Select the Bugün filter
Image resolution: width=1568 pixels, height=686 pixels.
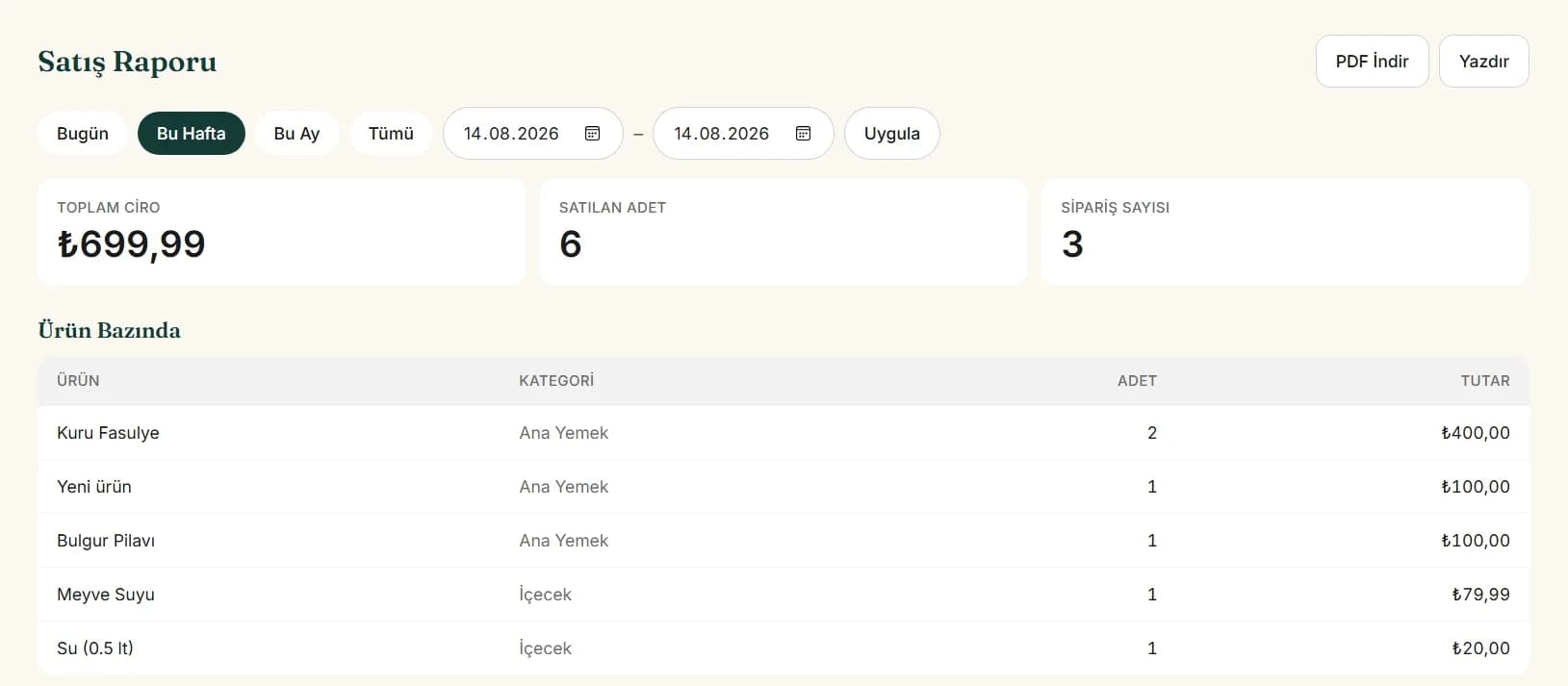83,134
